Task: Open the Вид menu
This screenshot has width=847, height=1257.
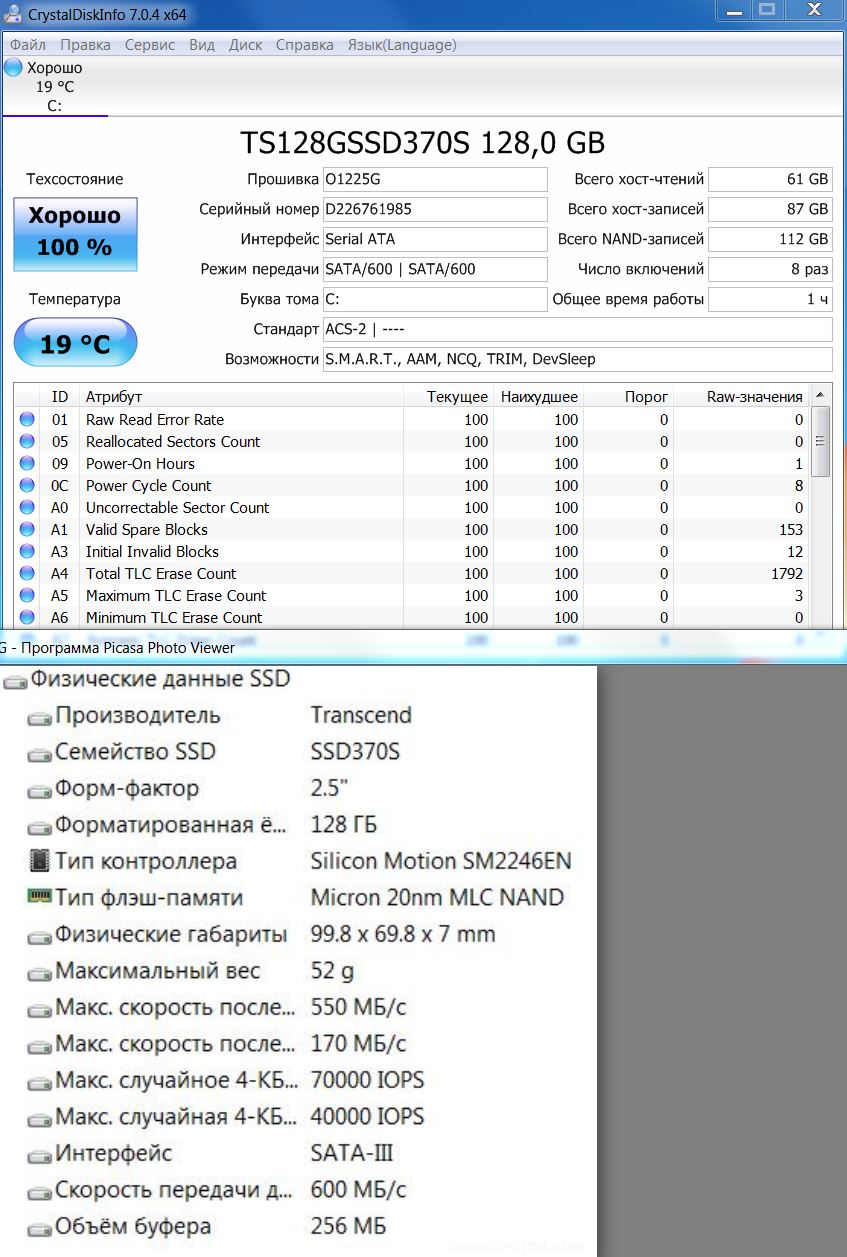Action: (x=202, y=45)
